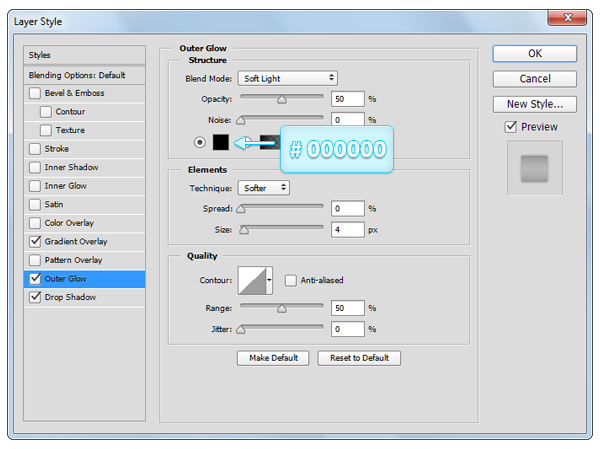Open the Contour curve thumbnail picker
The width and height of the screenshot is (600, 449).
click(x=251, y=280)
